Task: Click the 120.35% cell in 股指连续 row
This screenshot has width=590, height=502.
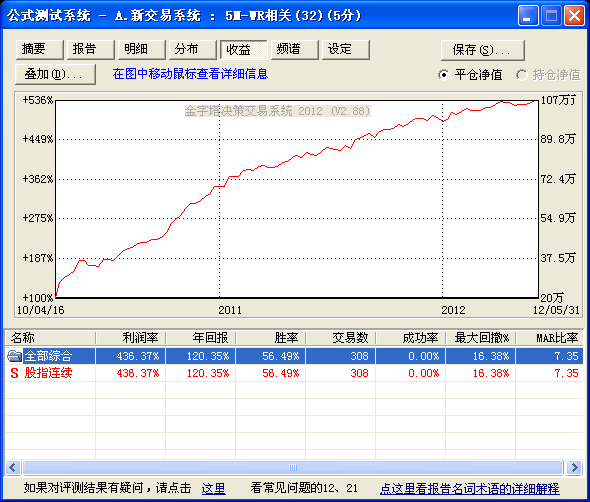Action: [201, 373]
